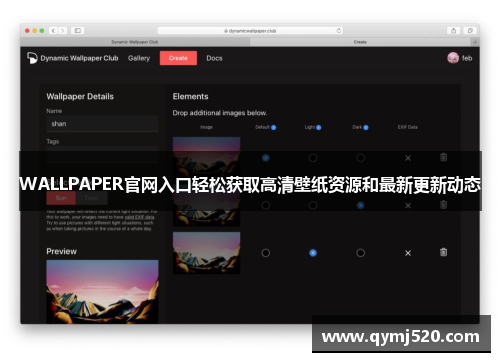Viewport: 500px width, 362px height.
Task: Click 'Drop additional images below.' text
Action: [x=220, y=113]
